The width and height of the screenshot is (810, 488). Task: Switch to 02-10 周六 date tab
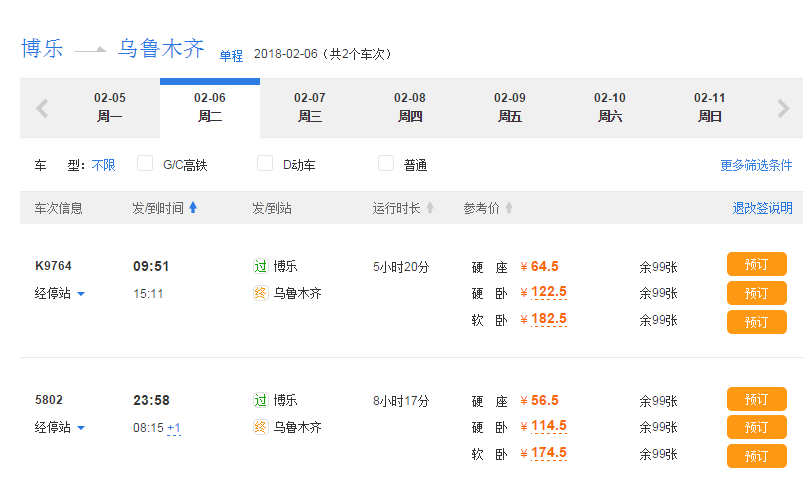click(610, 107)
